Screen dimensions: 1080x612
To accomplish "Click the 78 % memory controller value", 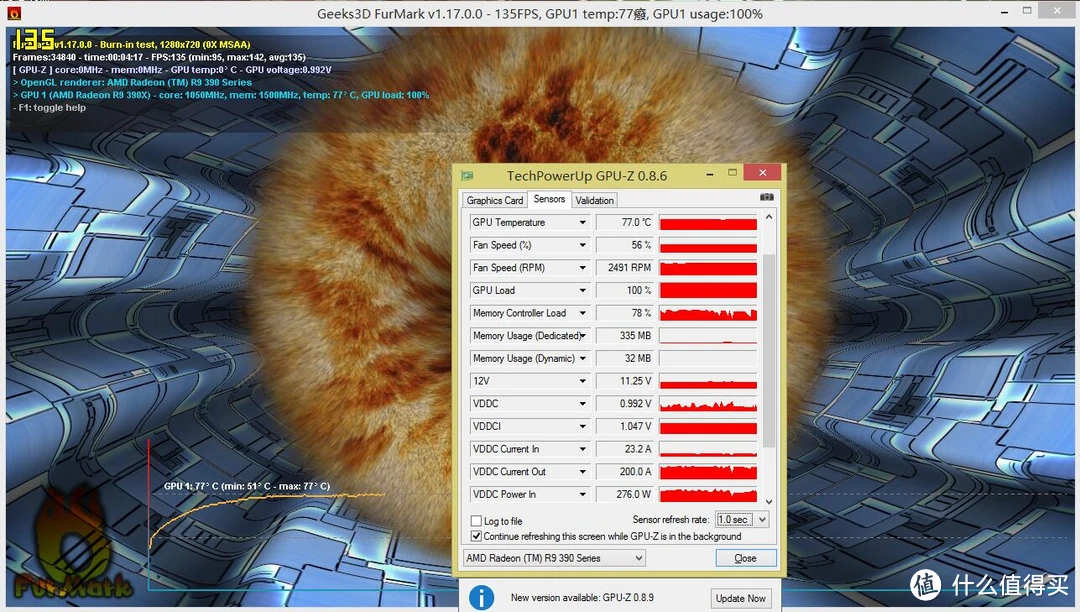I will (641, 313).
